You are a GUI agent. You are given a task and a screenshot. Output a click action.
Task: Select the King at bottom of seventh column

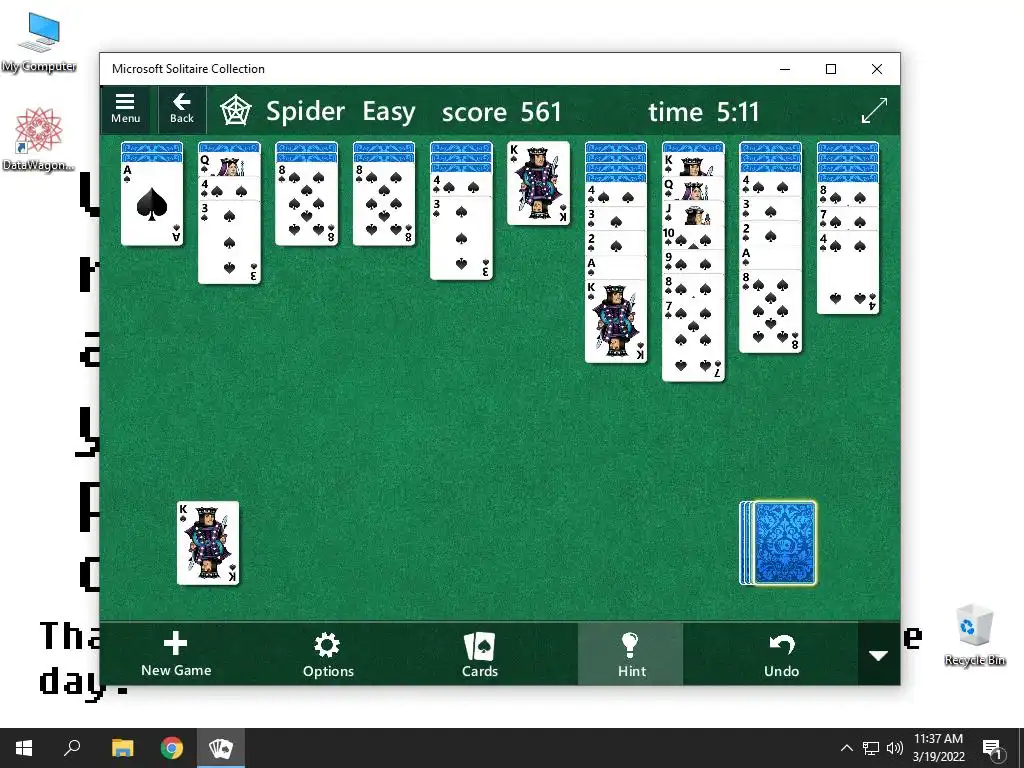[x=616, y=321]
